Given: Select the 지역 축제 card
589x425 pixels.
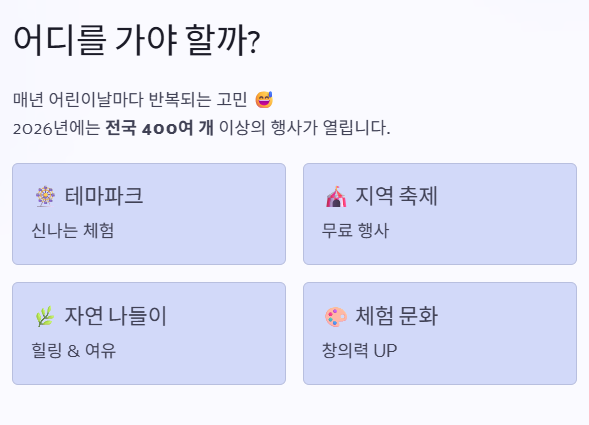Looking at the screenshot, I should [440, 214].
